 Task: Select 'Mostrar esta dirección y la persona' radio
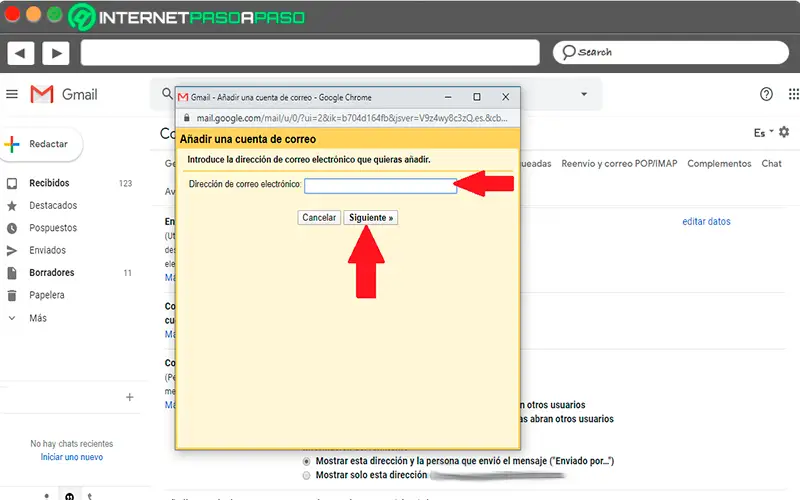(306, 461)
